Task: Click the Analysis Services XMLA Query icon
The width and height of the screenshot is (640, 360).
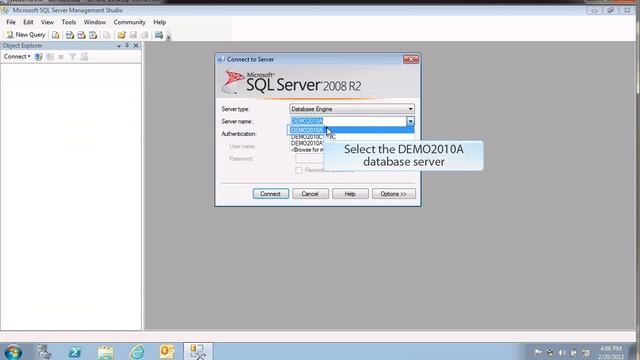Action: pos(93,35)
